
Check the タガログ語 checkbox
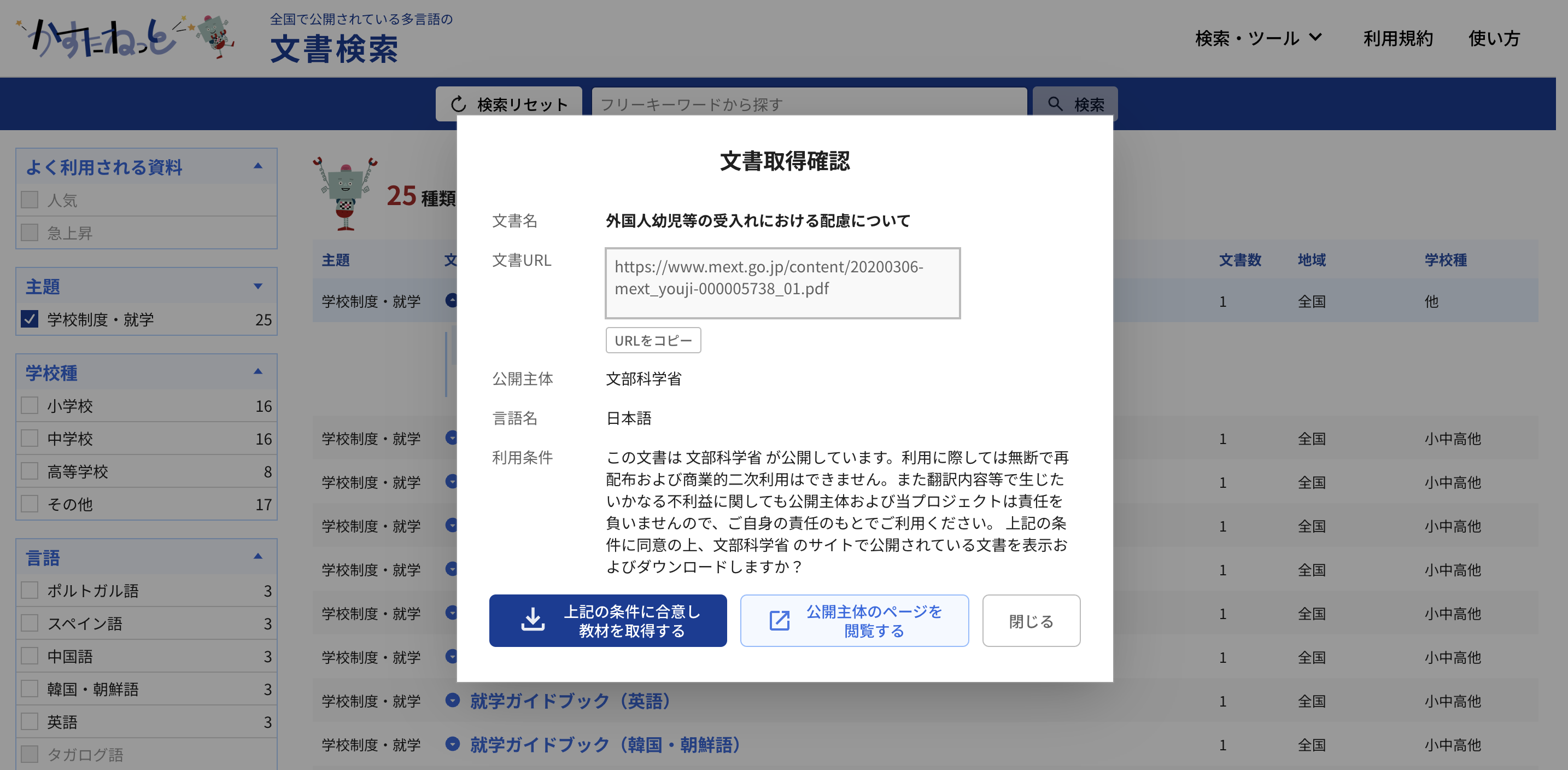(x=29, y=755)
